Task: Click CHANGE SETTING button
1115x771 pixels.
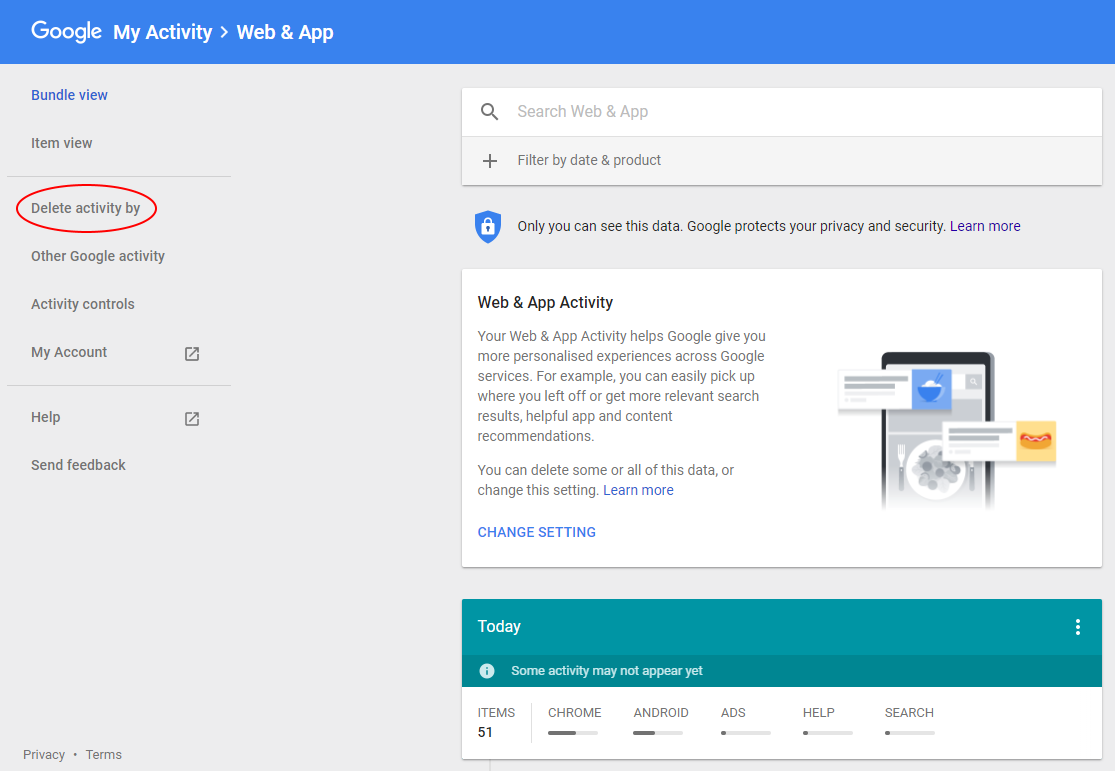Action: [x=536, y=532]
